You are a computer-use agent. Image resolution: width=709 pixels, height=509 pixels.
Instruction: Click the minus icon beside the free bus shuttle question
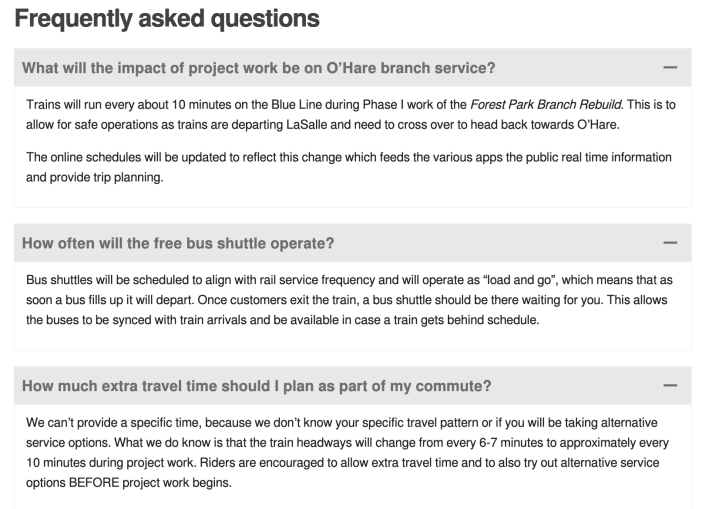[670, 243]
